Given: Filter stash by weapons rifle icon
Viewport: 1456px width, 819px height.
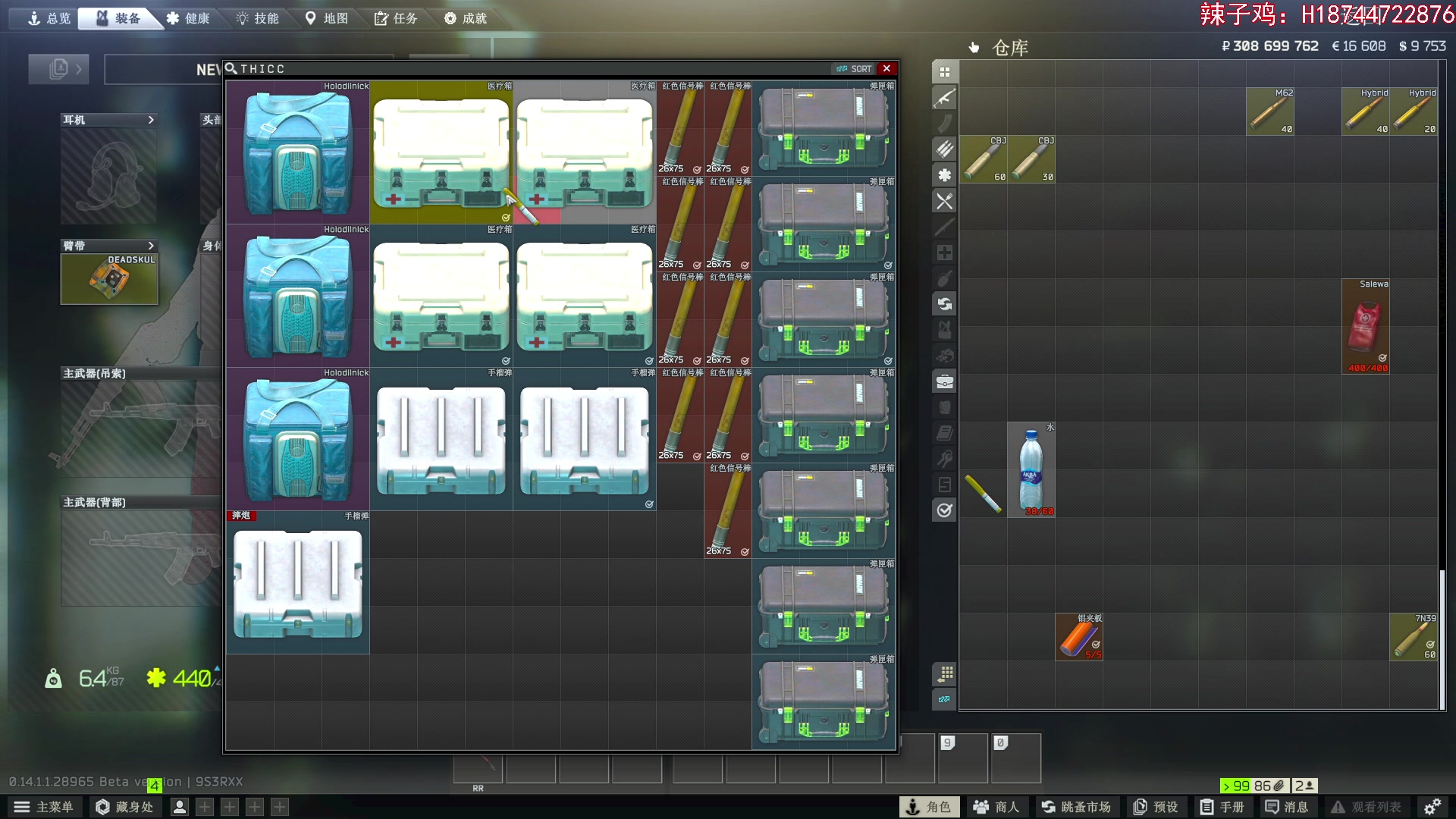Looking at the screenshot, I should [944, 98].
